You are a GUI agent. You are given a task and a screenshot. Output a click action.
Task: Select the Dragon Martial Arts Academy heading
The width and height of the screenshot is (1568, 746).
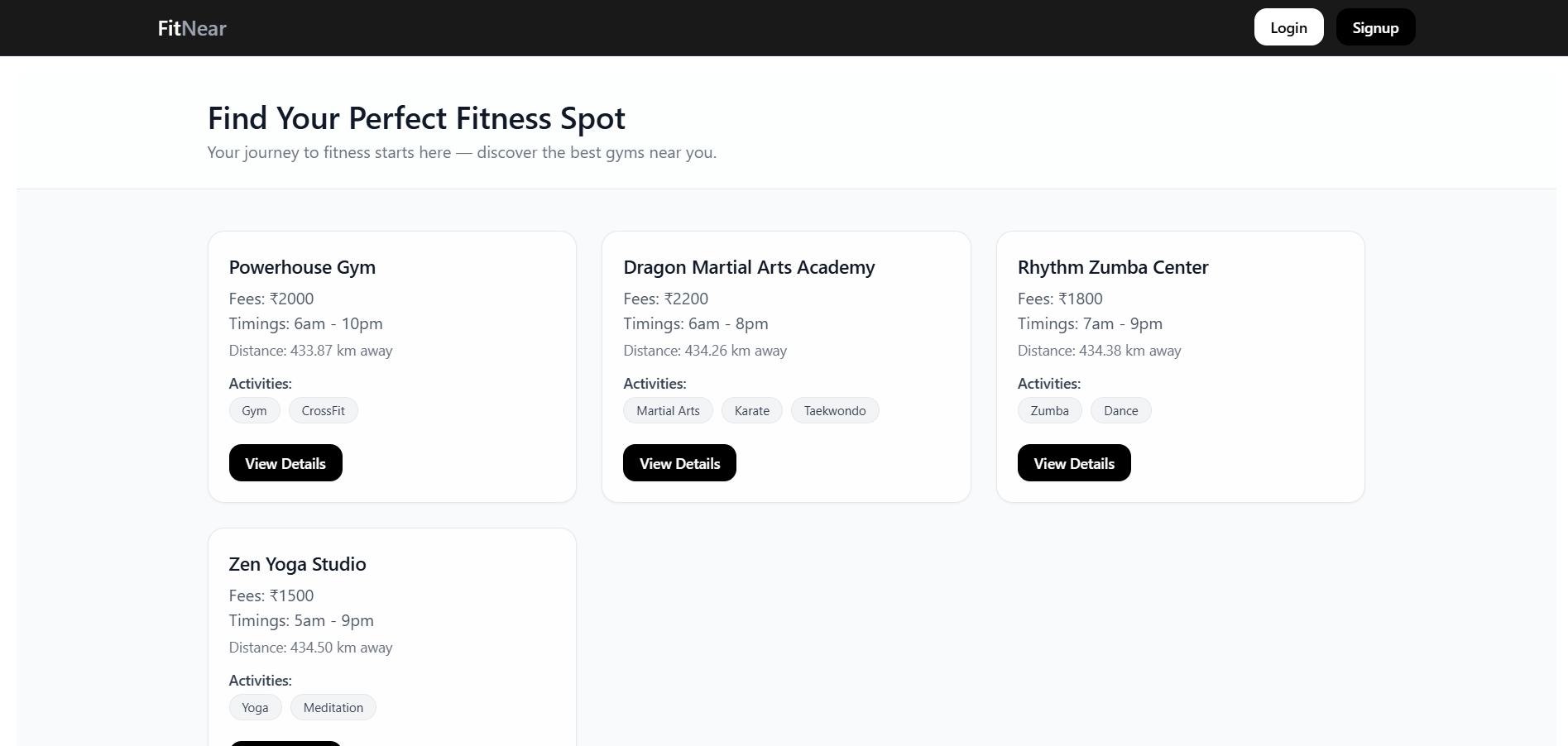tap(749, 267)
